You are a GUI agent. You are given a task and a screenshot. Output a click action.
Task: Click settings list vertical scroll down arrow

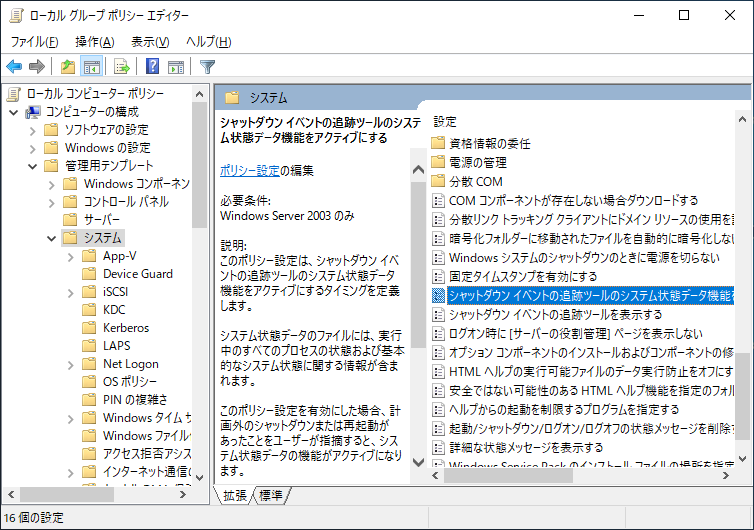click(742, 459)
